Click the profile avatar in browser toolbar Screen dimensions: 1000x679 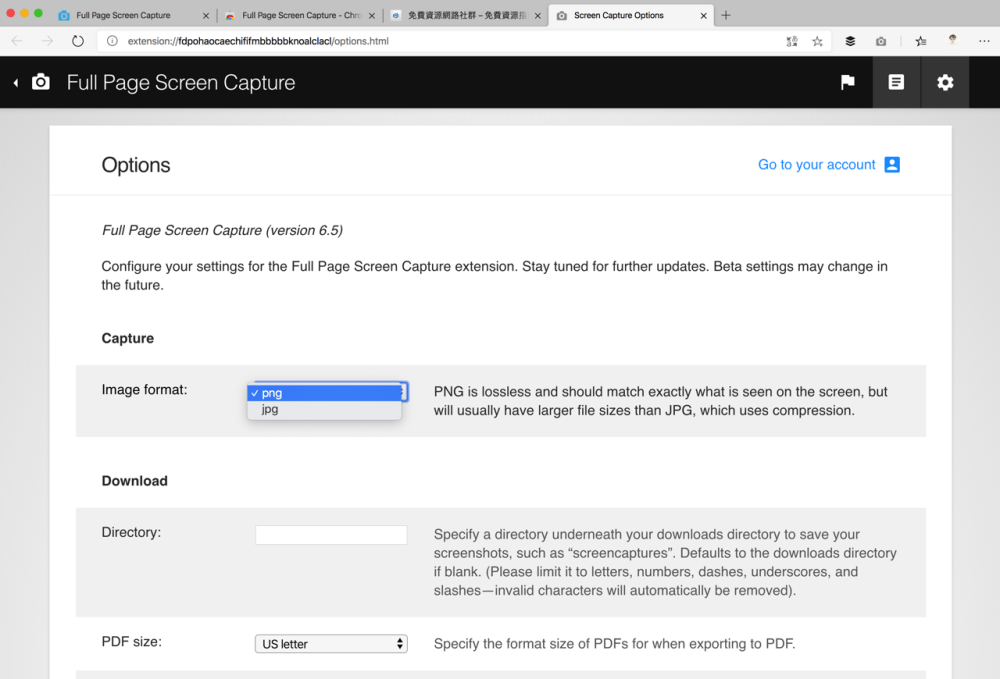(x=952, y=40)
